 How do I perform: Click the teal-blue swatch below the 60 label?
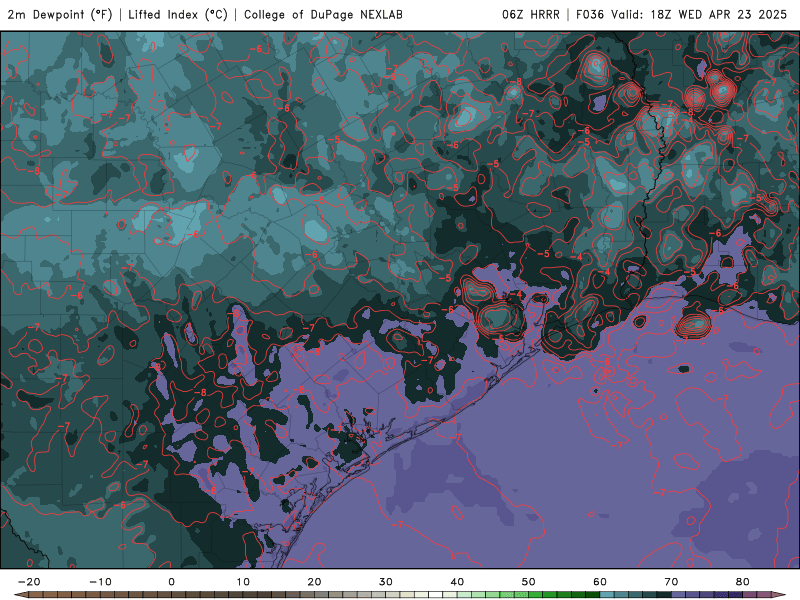(607, 595)
